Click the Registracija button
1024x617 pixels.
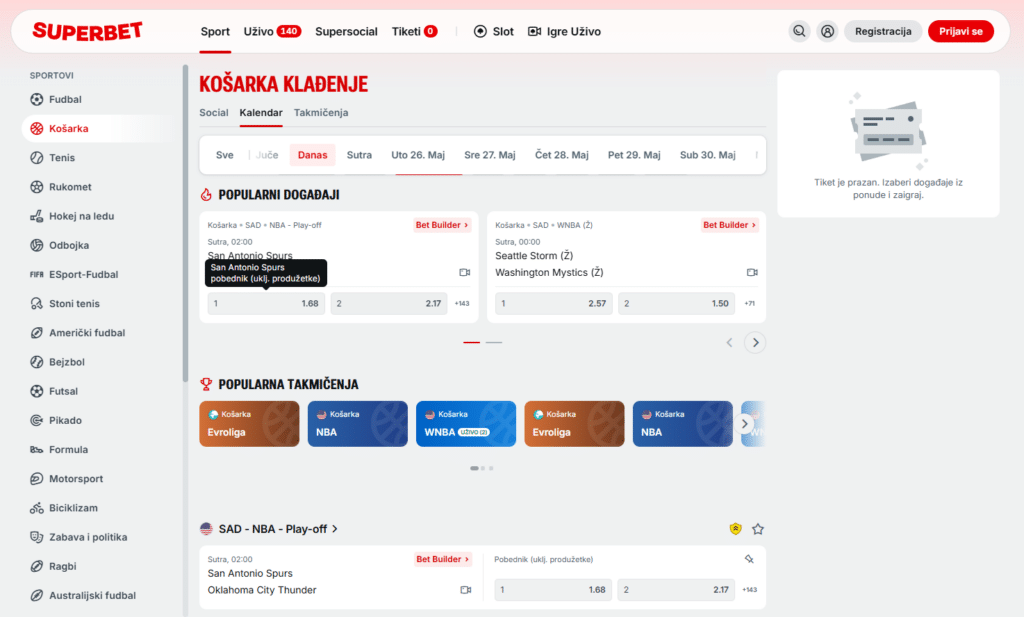coord(883,31)
